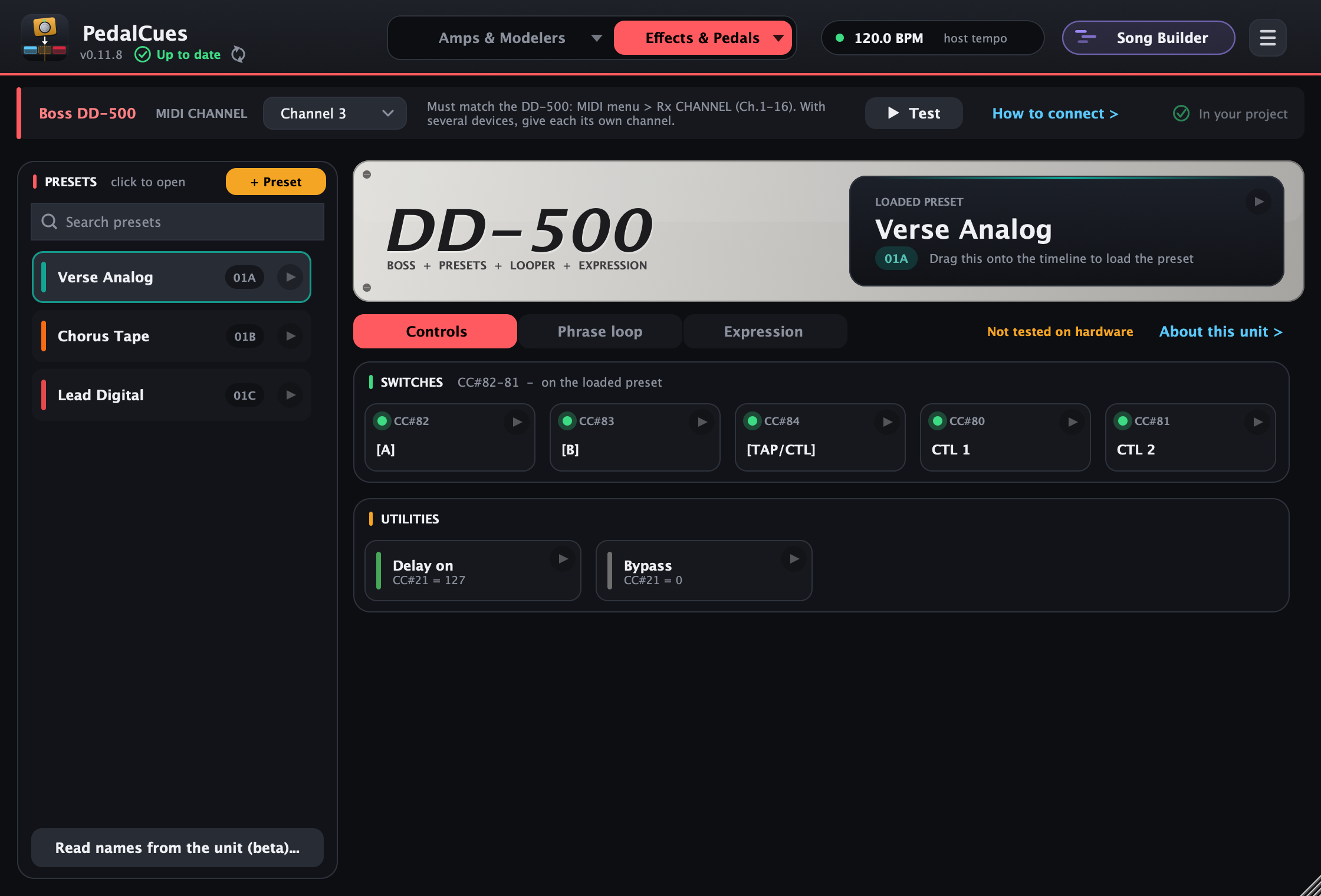
Task: Click the In your project checkmark icon
Action: click(1181, 113)
